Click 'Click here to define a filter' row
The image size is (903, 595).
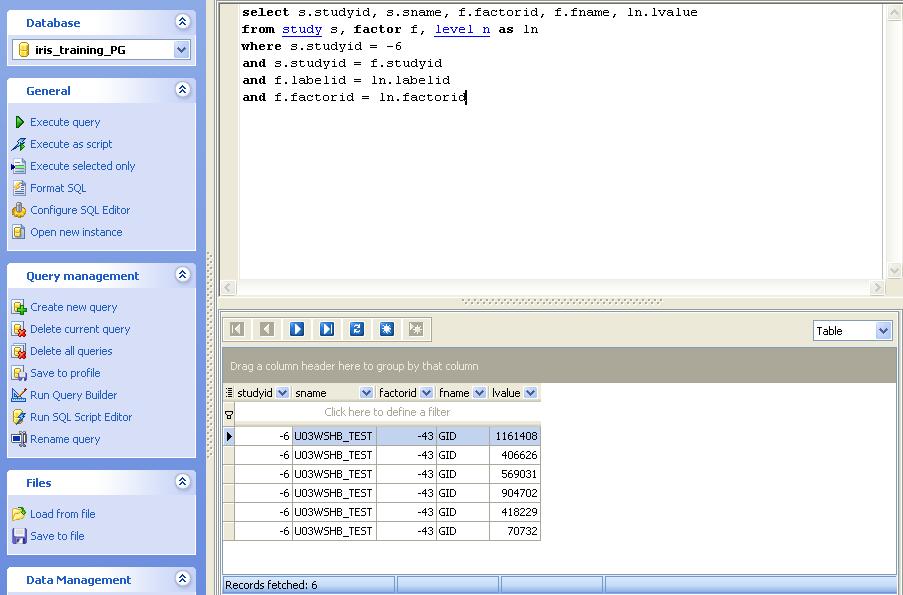click(x=387, y=412)
